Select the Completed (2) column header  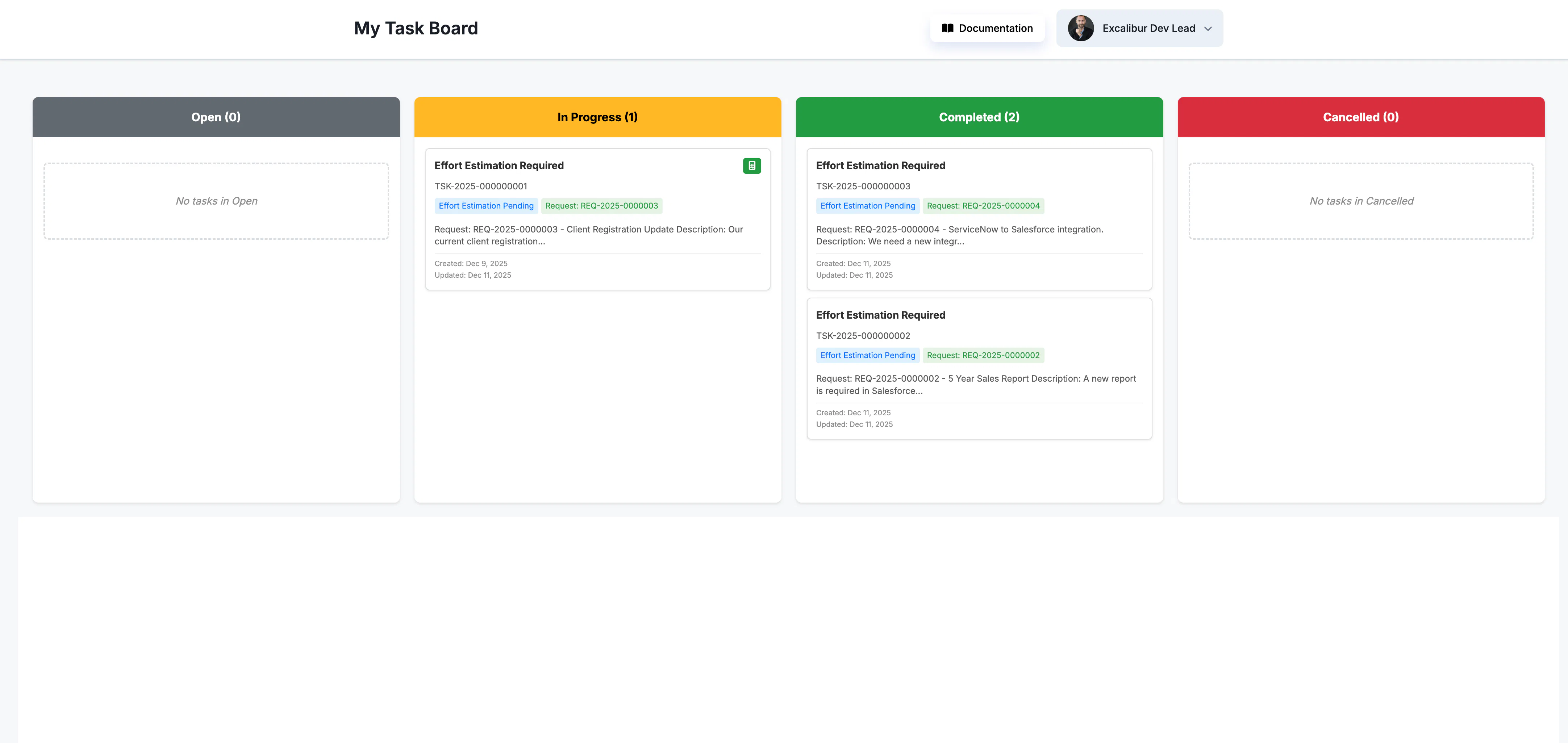coord(979,117)
